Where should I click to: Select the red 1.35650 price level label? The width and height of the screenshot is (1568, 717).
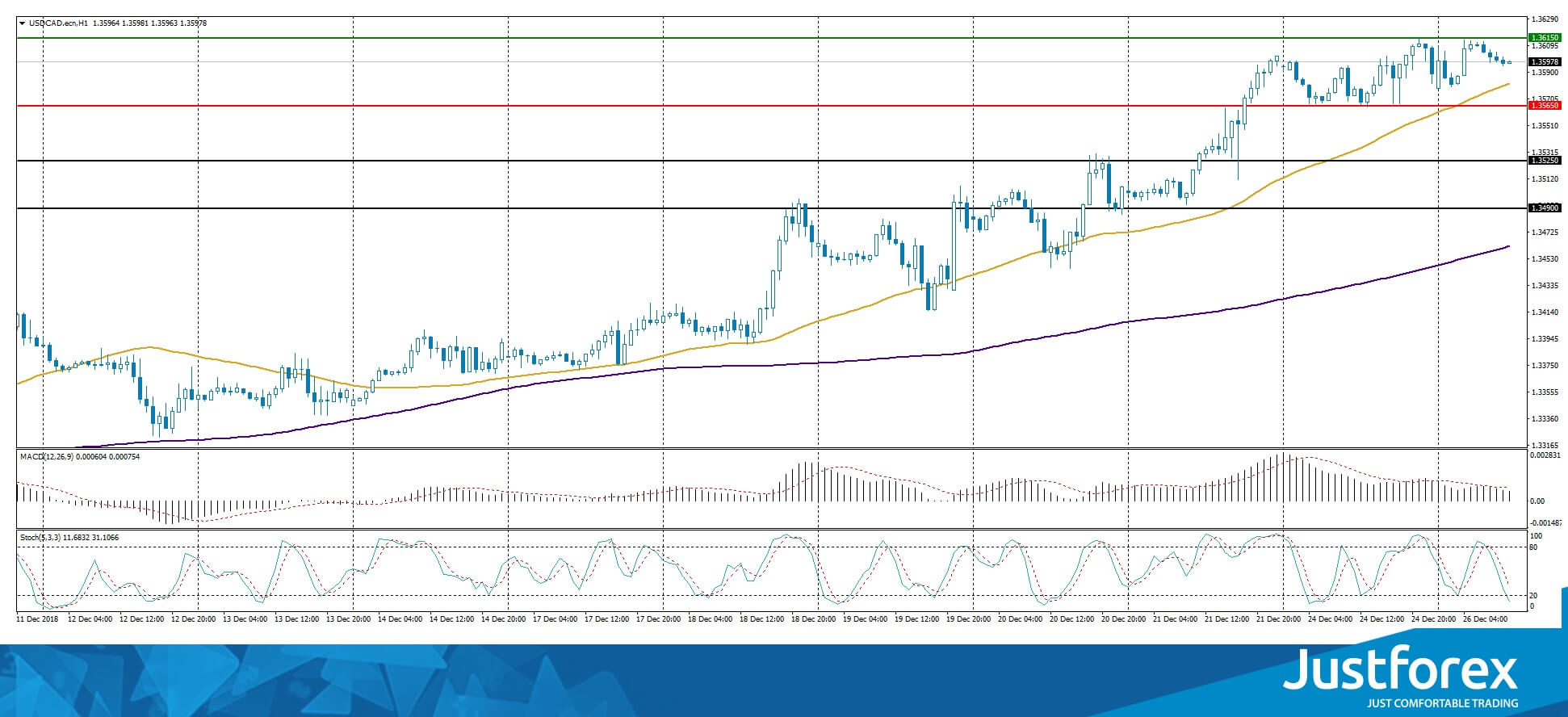coord(1545,105)
